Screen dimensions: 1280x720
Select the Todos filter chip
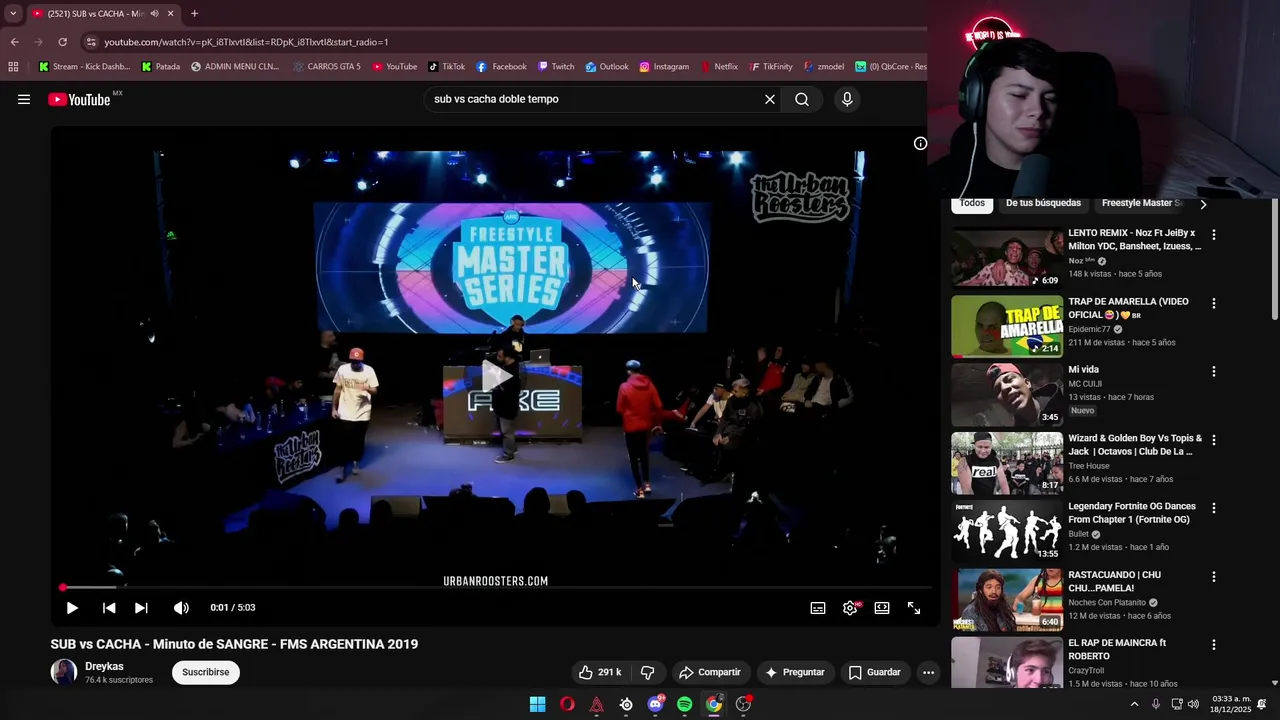972,203
